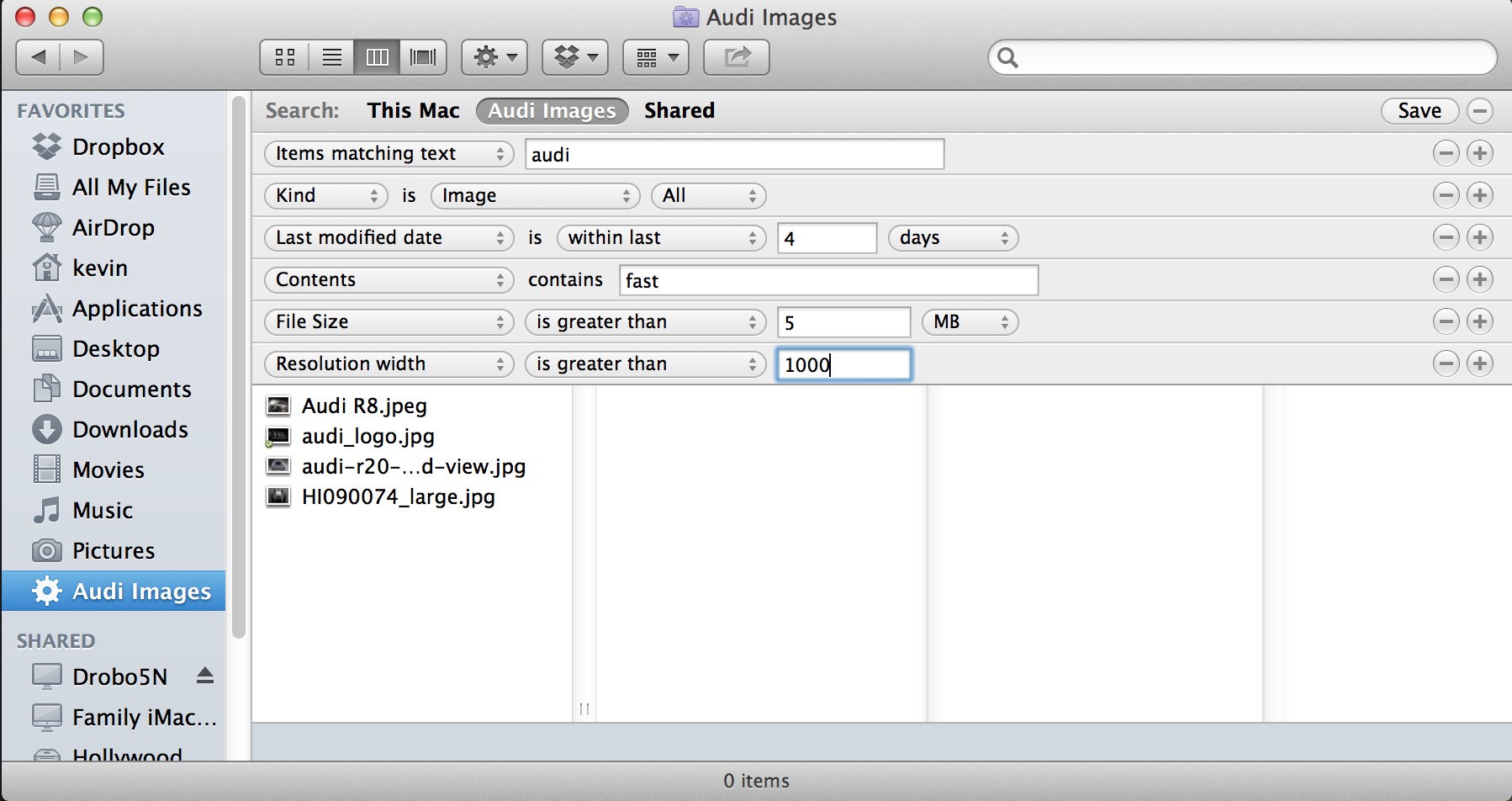The width and height of the screenshot is (1512, 801).
Task: Eject the Drobo5N volume
Action: pos(205,676)
